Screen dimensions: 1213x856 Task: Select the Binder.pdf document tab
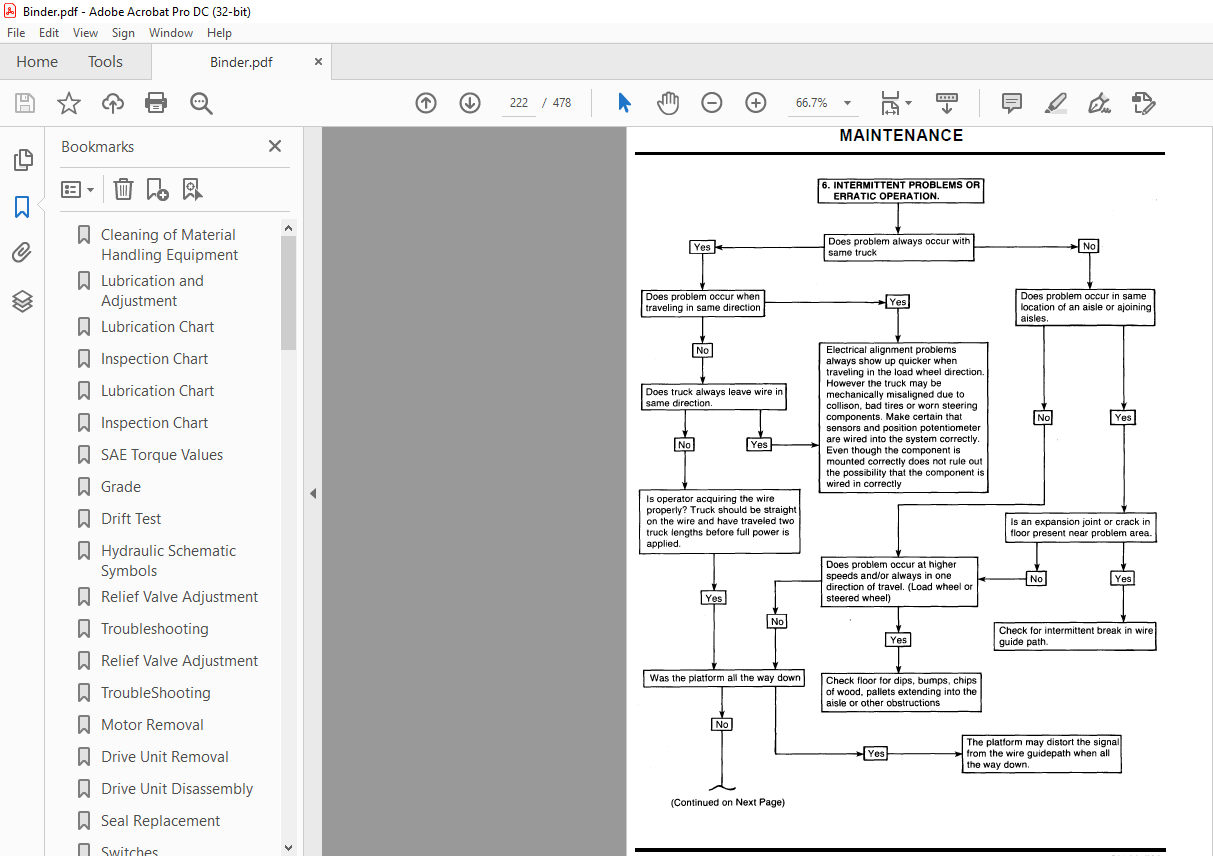[241, 62]
